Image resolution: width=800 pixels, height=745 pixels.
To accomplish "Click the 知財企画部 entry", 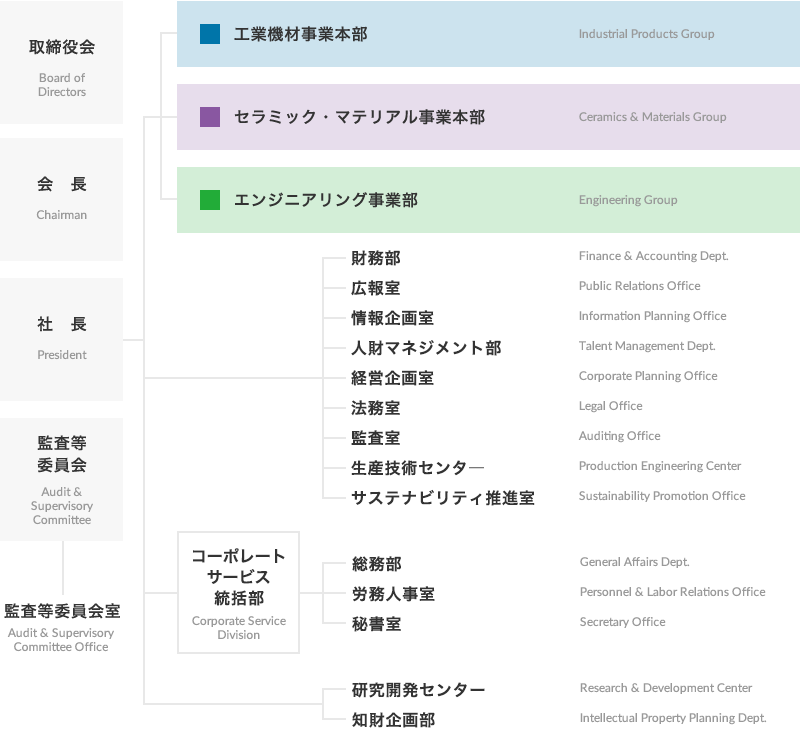I will click(x=393, y=721).
